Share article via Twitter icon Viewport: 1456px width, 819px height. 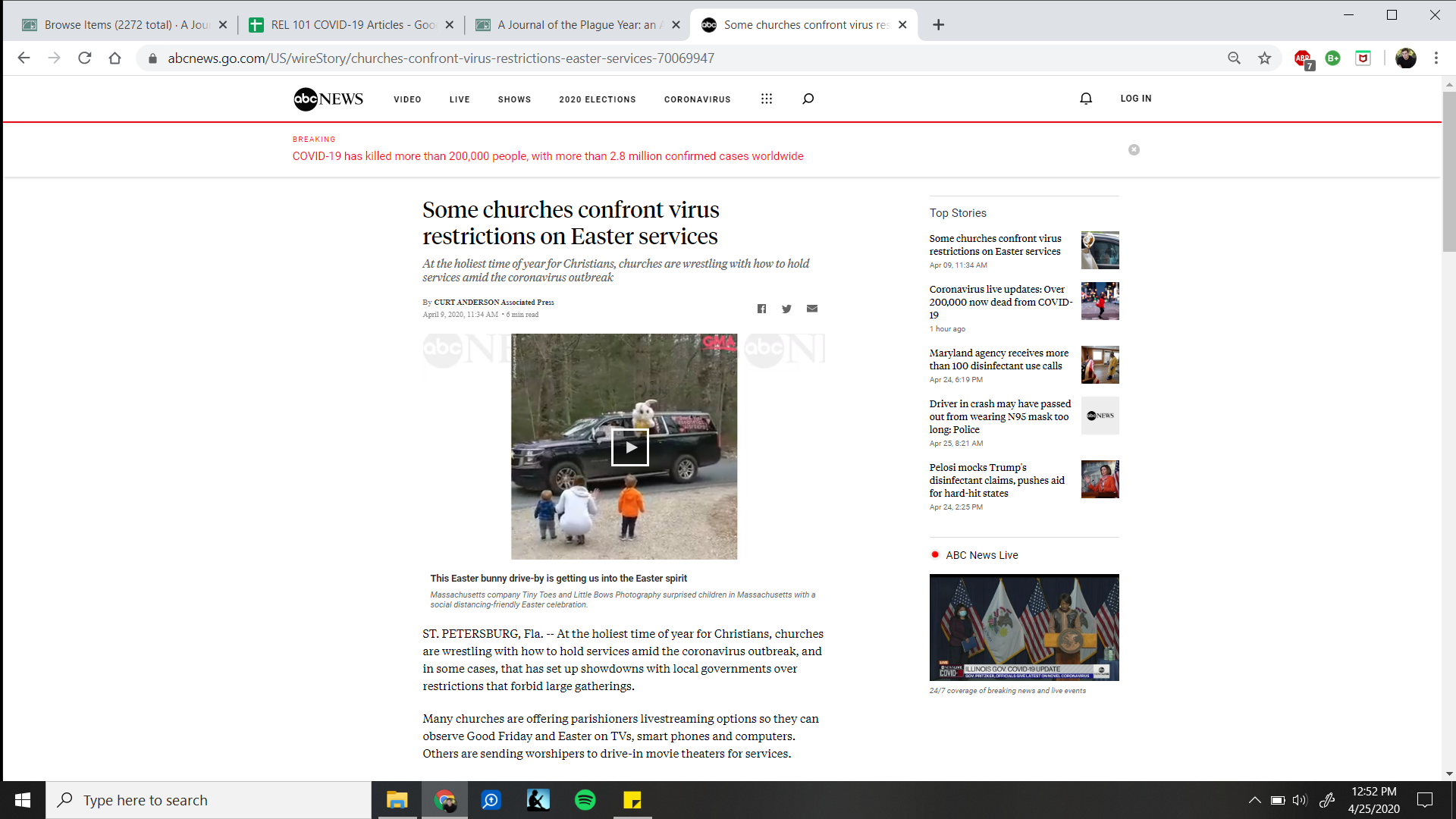786,309
